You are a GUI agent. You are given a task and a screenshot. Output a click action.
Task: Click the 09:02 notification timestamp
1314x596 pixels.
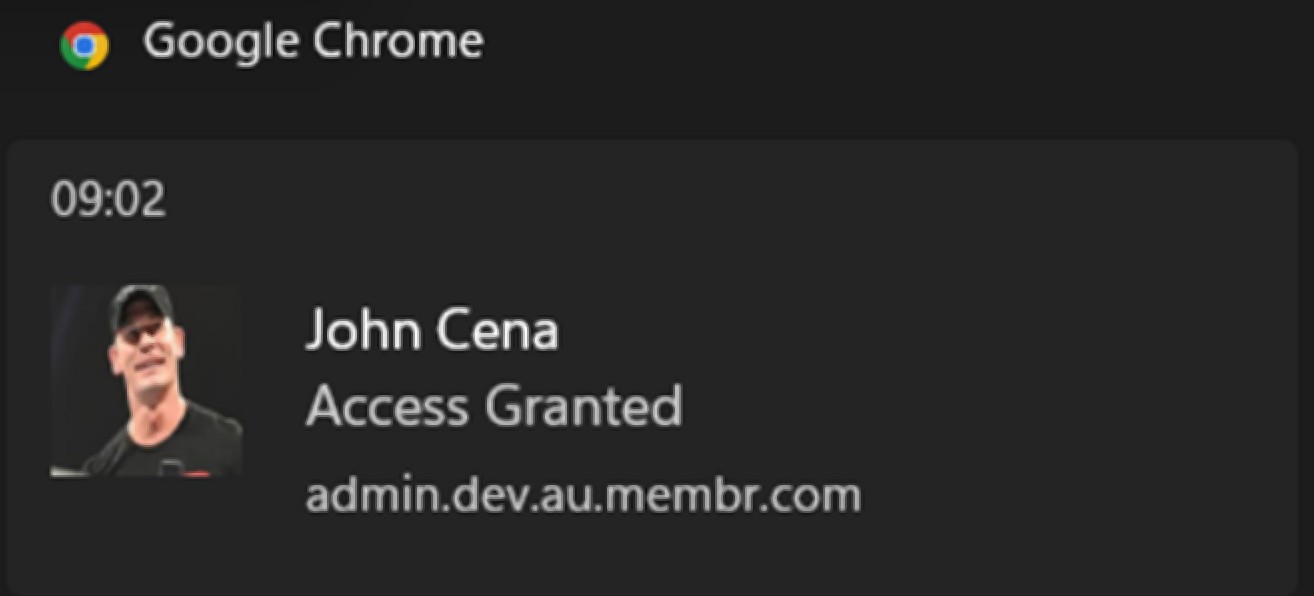[108, 201]
